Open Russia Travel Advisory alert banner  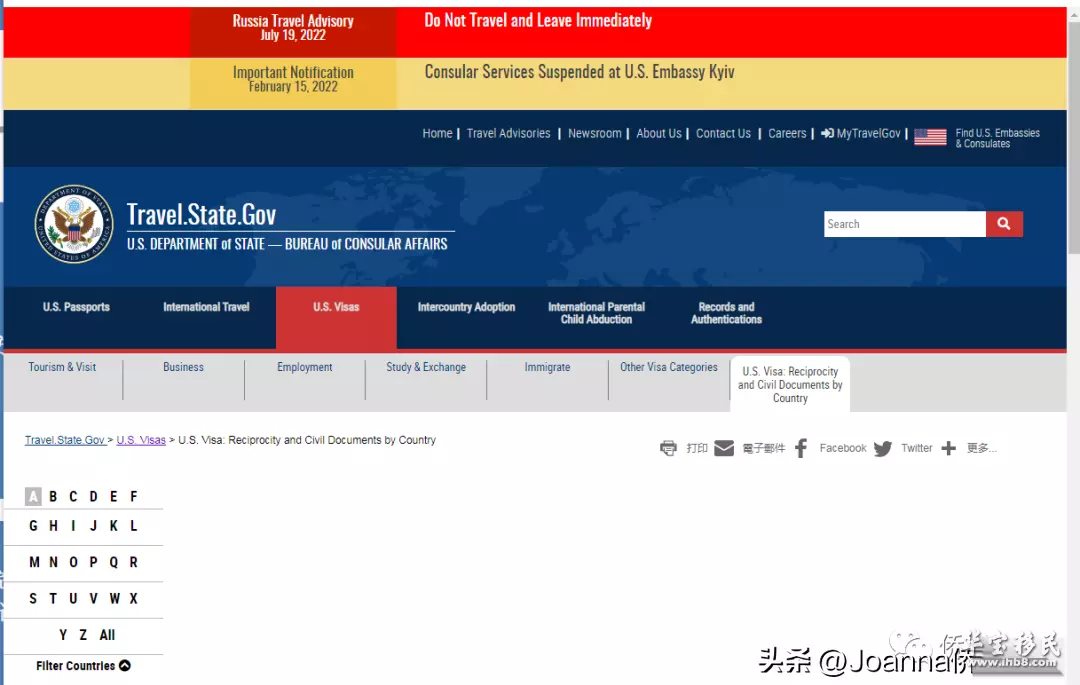pyautogui.click(x=293, y=32)
